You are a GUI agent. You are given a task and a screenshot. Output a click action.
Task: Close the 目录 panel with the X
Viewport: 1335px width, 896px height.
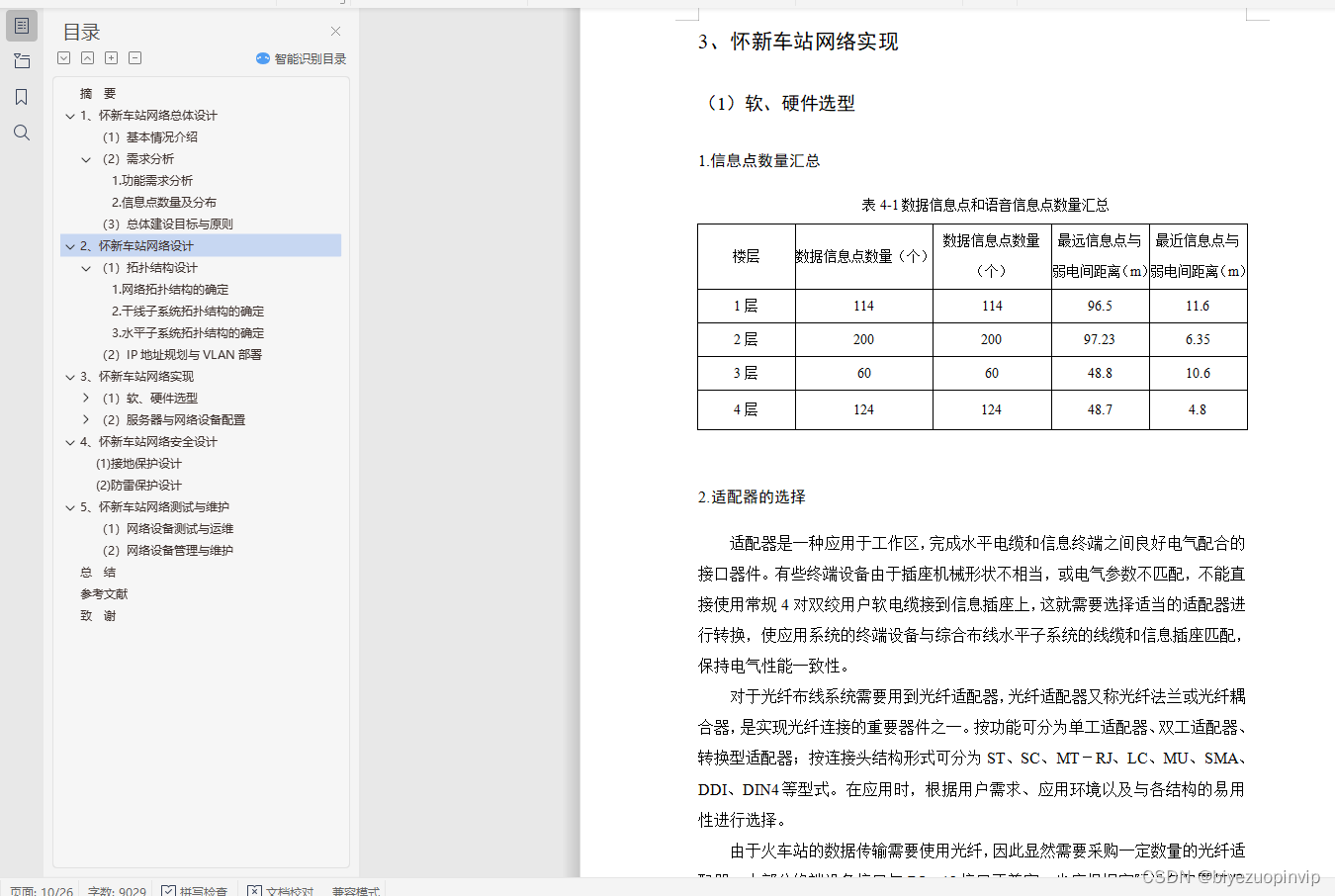coord(334,31)
